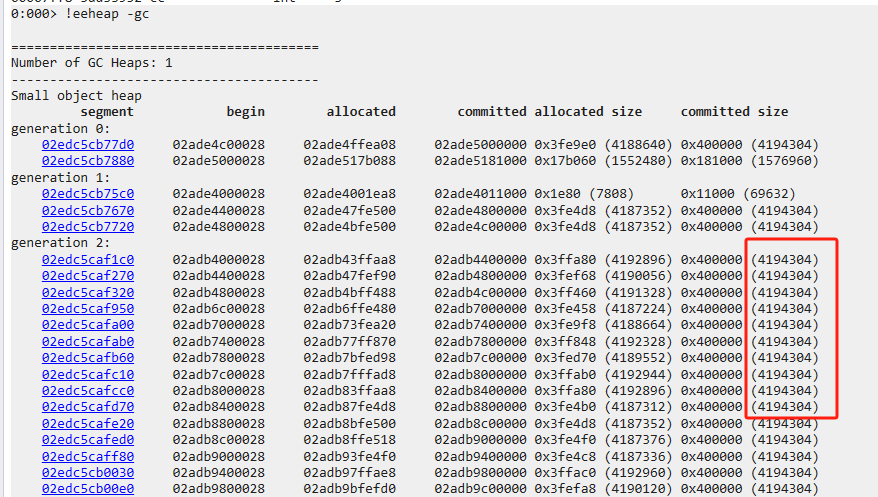This screenshot has height=497, width=878.
Task: Click begin address 02adb7c00028
Action: (218, 374)
